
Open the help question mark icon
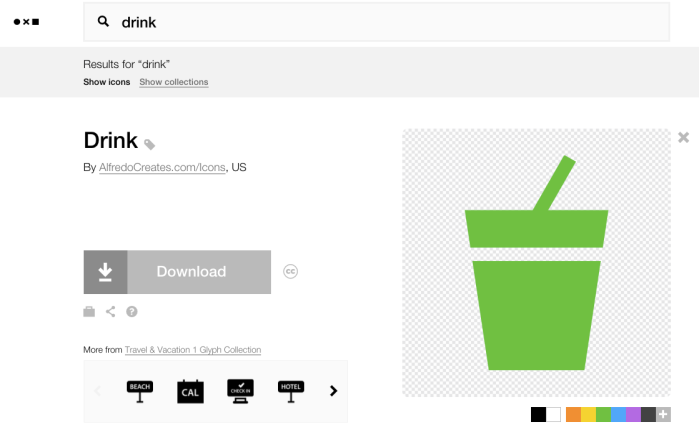[x=132, y=312]
